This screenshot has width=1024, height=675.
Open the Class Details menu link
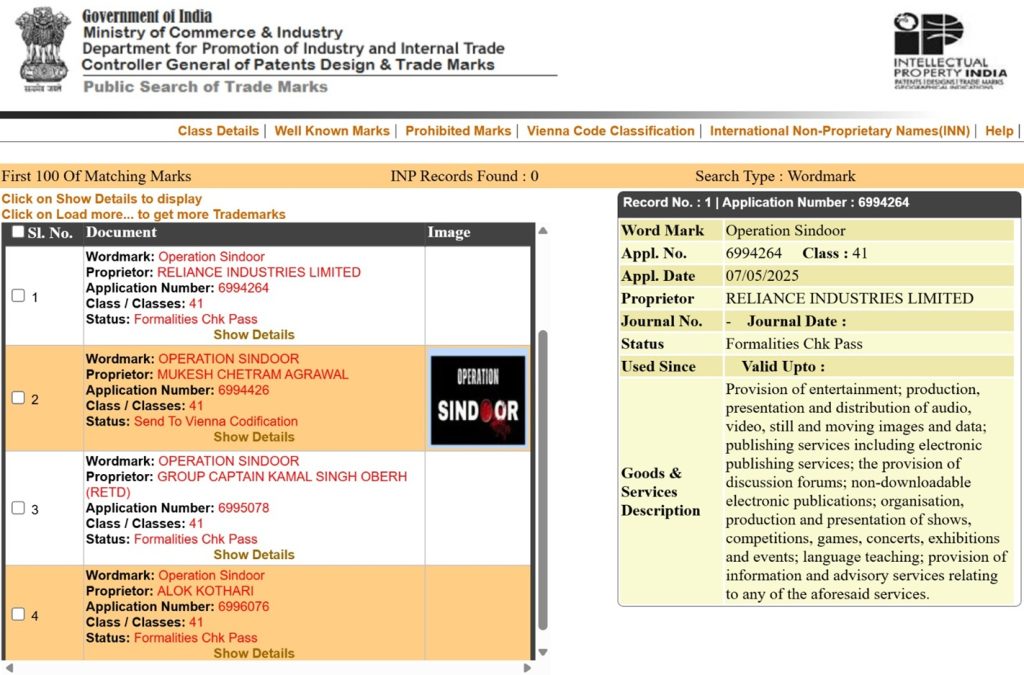218,131
